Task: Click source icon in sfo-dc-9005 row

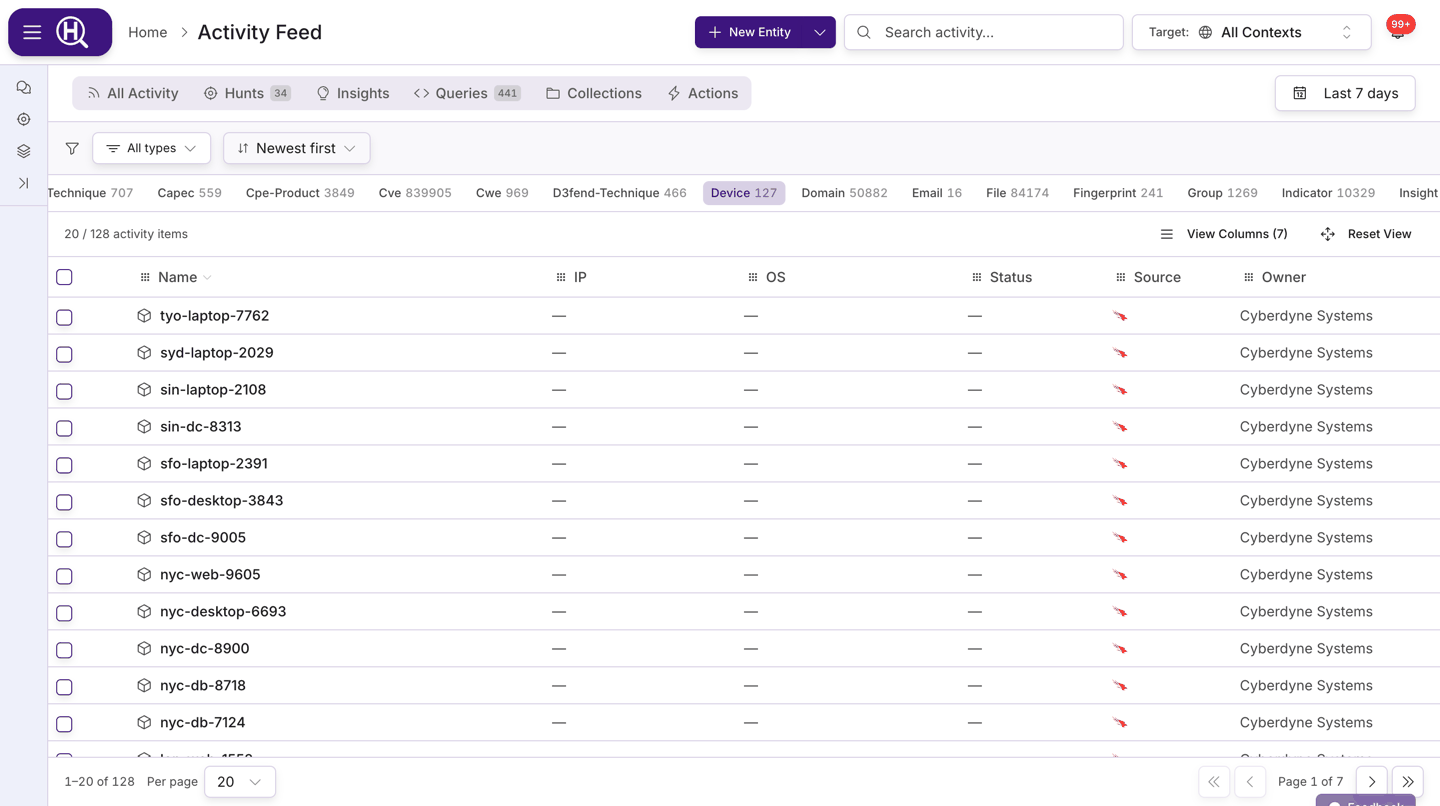Action: click(x=1120, y=538)
